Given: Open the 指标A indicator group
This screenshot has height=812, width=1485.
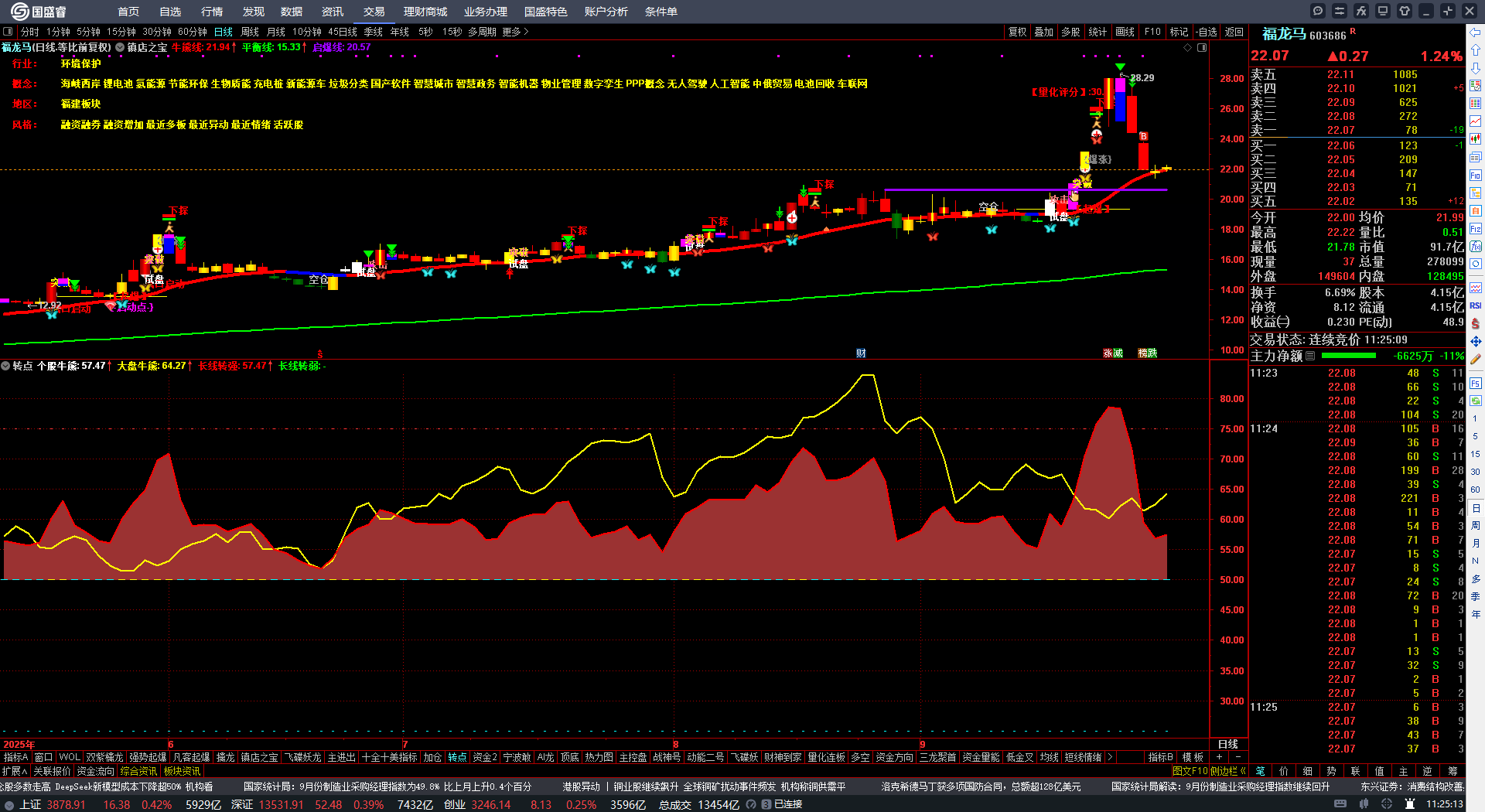Looking at the screenshot, I should (15, 757).
